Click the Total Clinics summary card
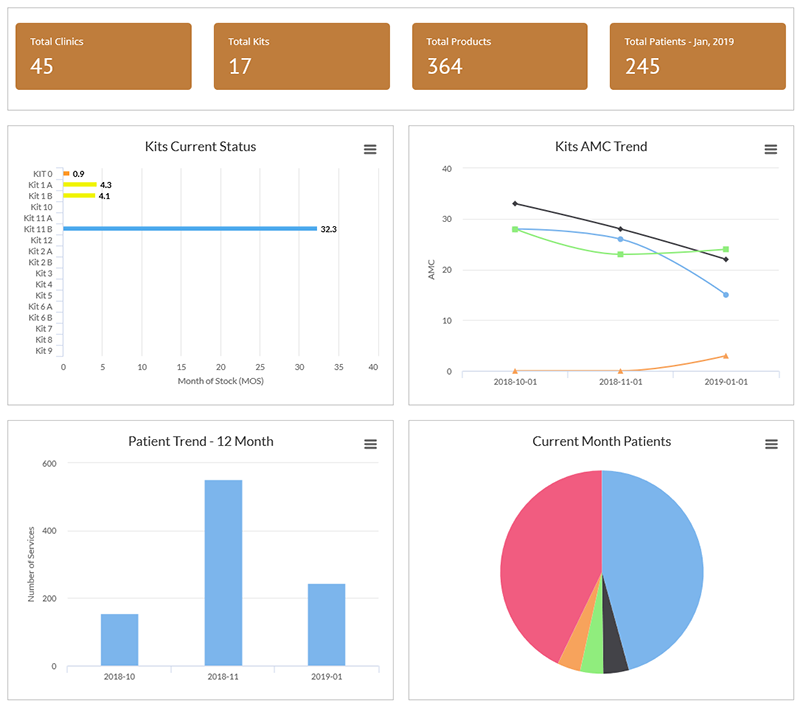Viewport: 800px width, 709px height. tap(103, 57)
